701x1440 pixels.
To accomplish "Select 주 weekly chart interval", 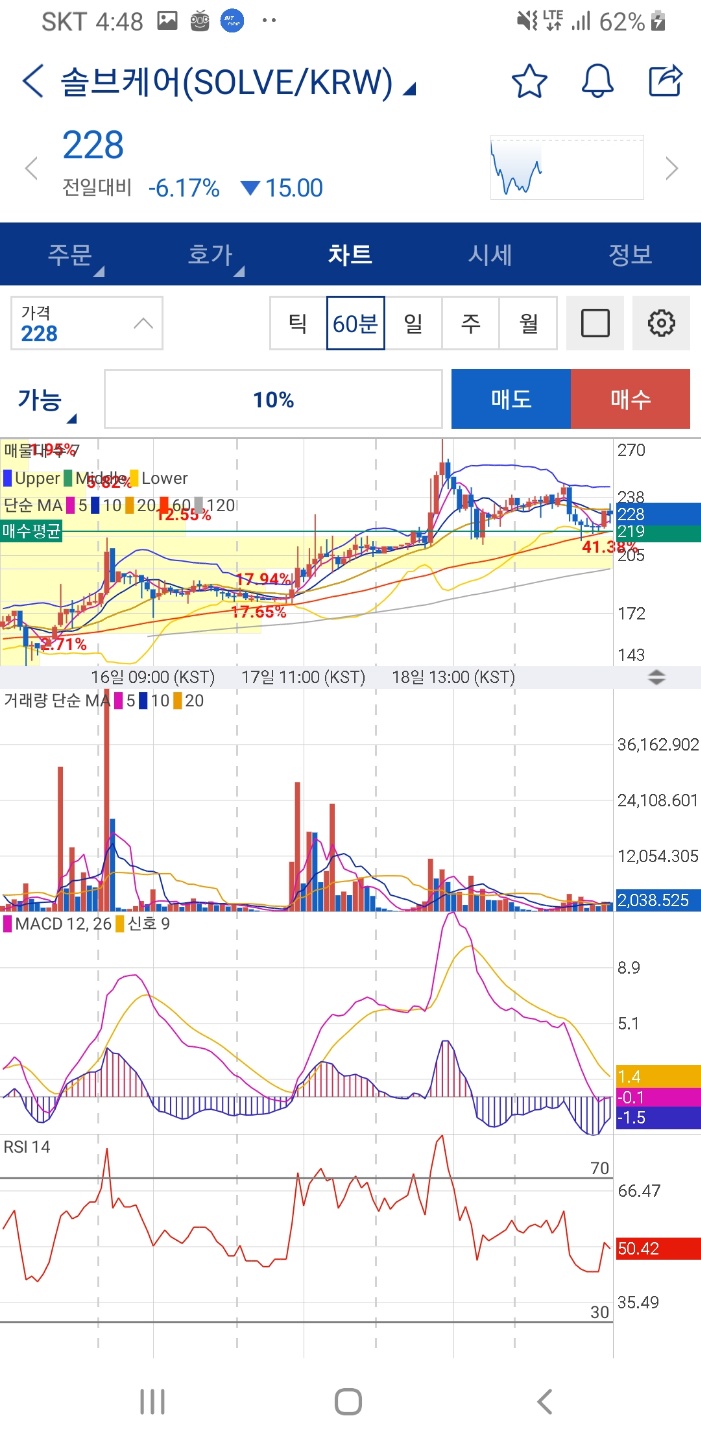I will [x=470, y=323].
